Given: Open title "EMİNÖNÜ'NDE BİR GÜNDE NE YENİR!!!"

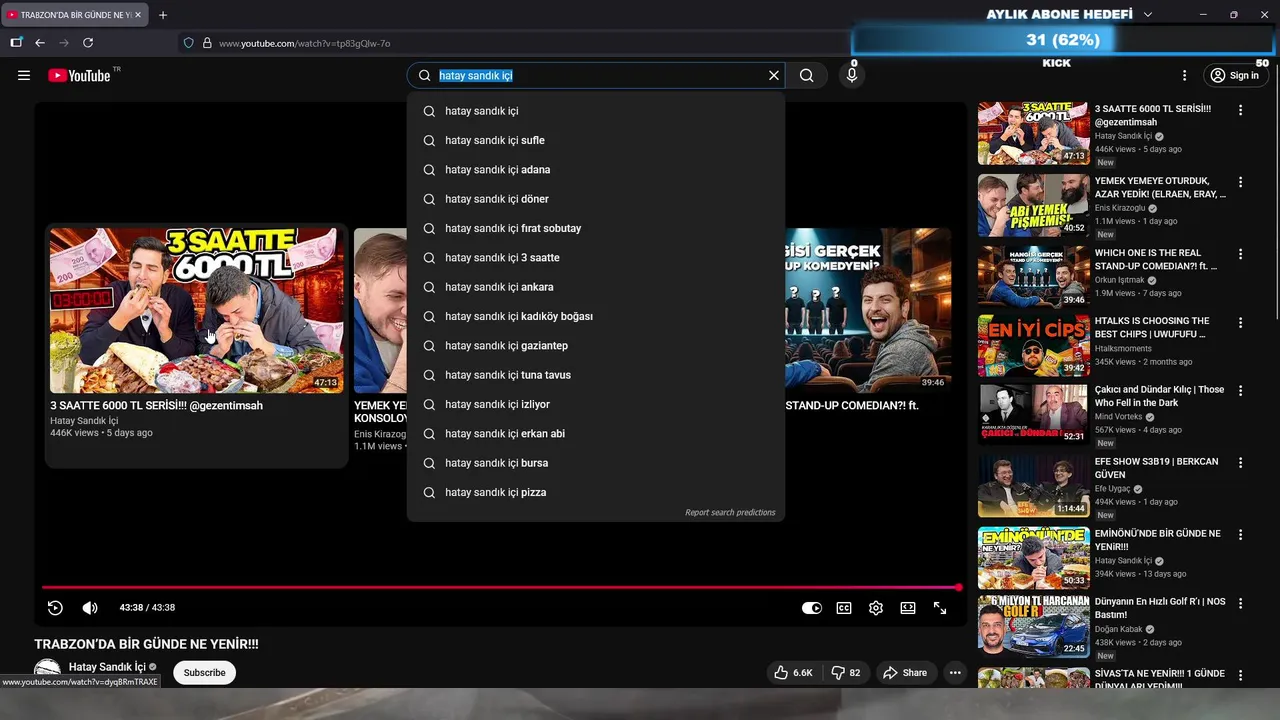Looking at the screenshot, I should 1158,540.
